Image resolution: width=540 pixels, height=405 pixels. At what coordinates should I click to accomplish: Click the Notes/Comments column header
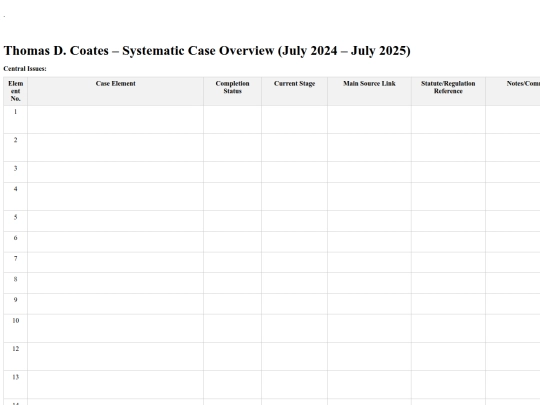(x=513, y=91)
